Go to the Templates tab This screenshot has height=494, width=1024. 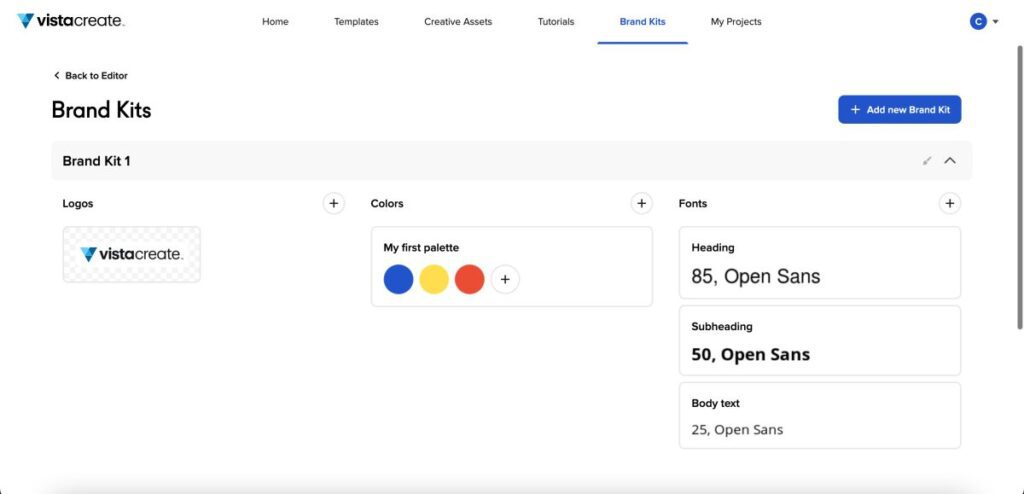coord(356,22)
